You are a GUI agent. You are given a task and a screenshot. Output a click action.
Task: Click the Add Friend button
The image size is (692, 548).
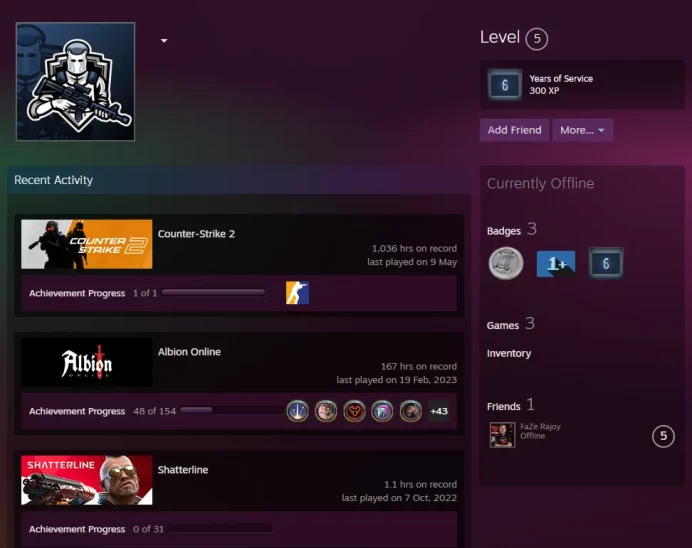(x=515, y=130)
